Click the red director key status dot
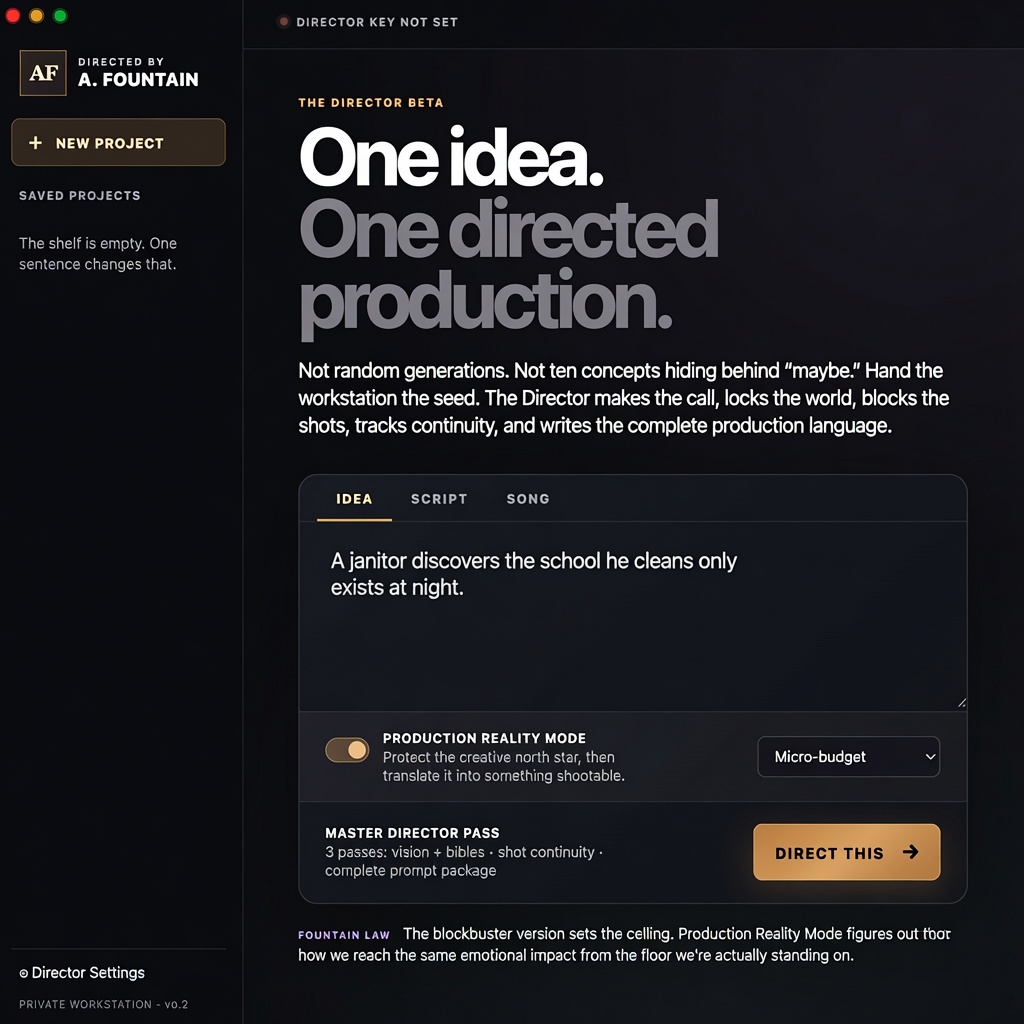This screenshot has width=1024, height=1024. tap(283, 22)
